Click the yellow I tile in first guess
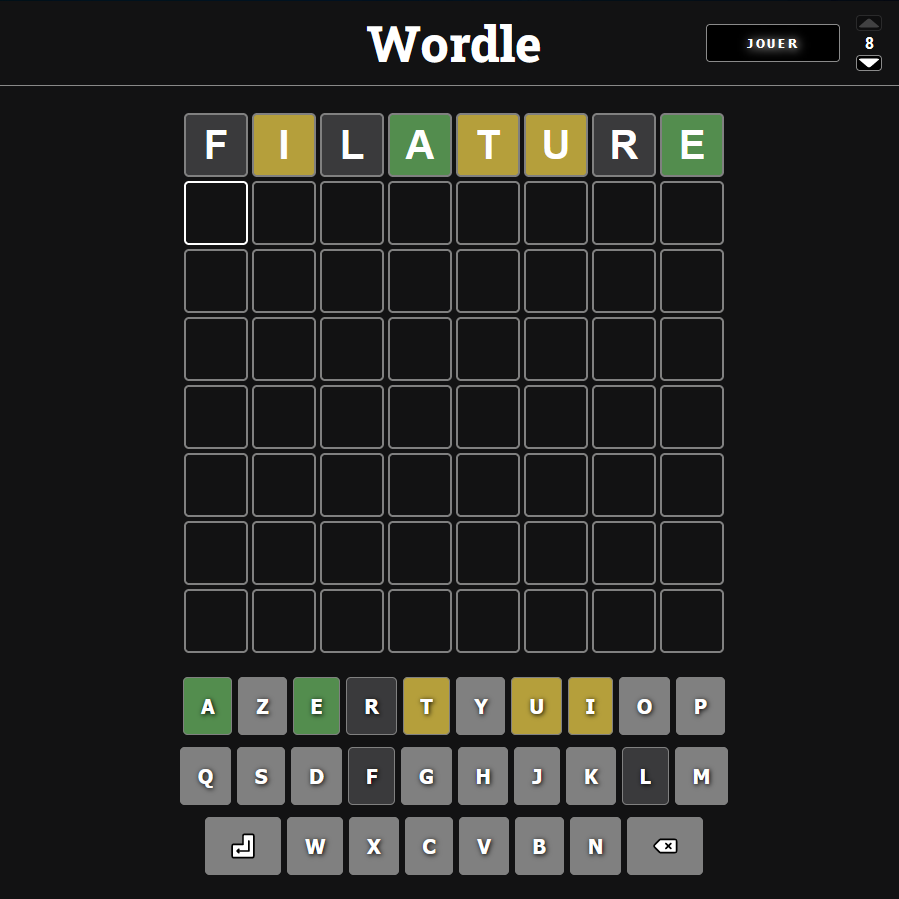Image resolution: width=899 pixels, height=899 pixels. click(x=284, y=145)
